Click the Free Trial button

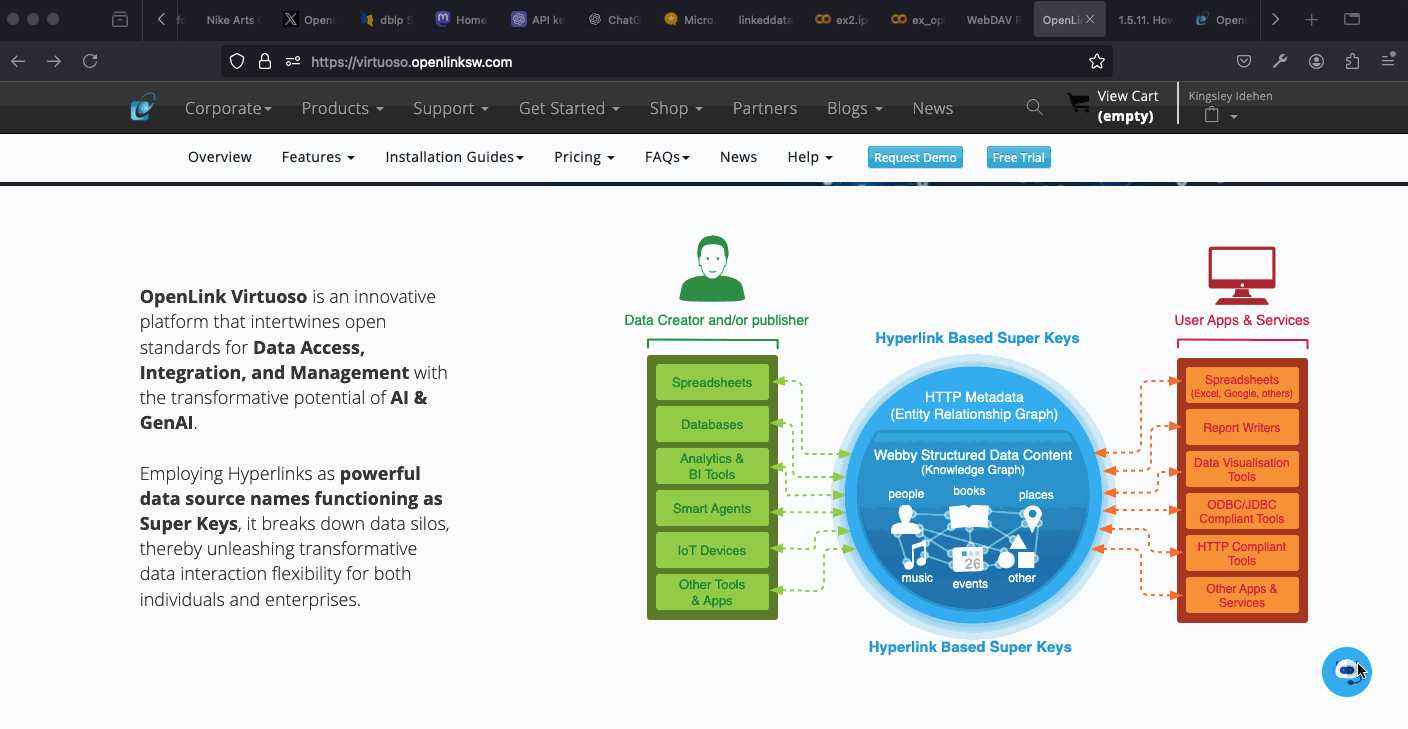(1019, 157)
